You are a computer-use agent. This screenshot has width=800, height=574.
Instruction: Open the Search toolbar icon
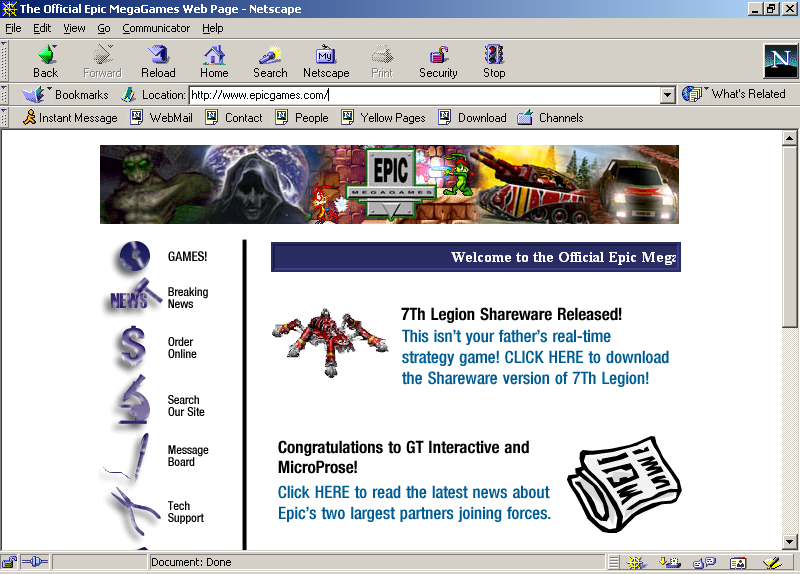(x=270, y=55)
